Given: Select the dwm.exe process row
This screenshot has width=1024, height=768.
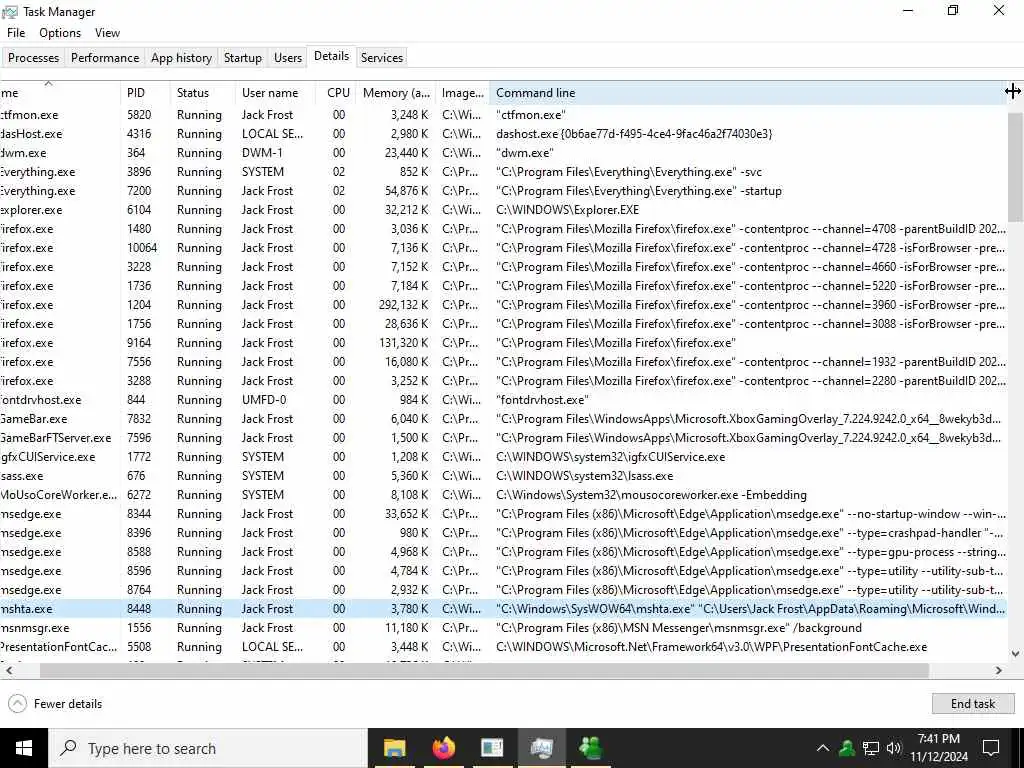Looking at the screenshot, I should pyautogui.click(x=503, y=153).
